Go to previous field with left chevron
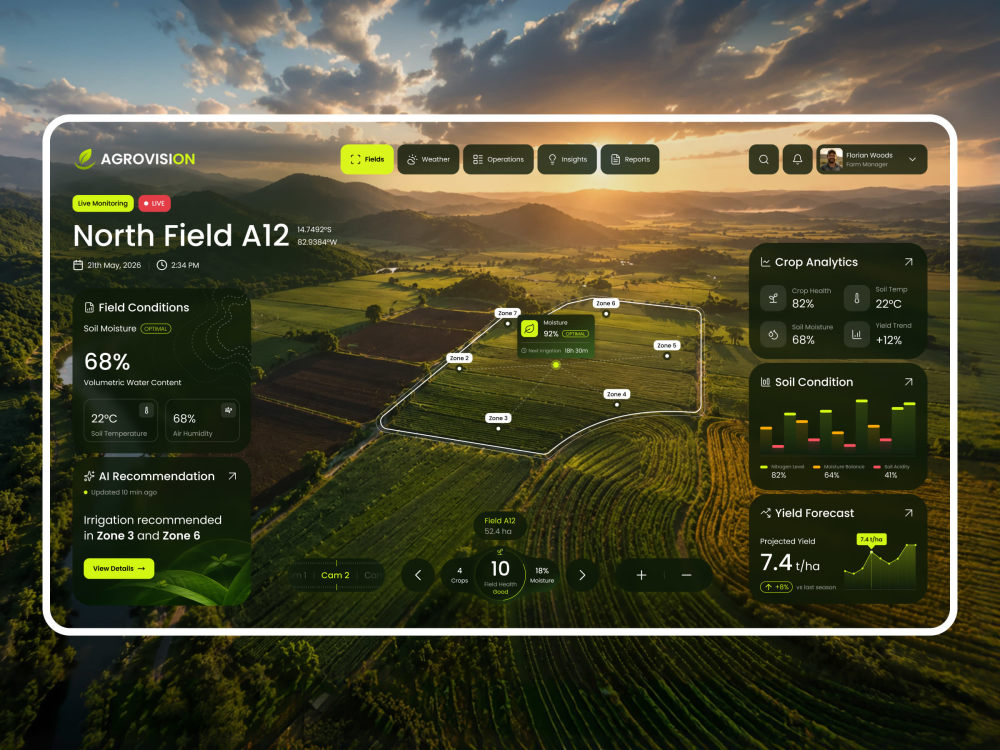Image resolution: width=1000 pixels, height=750 pixels. point(418,575)
